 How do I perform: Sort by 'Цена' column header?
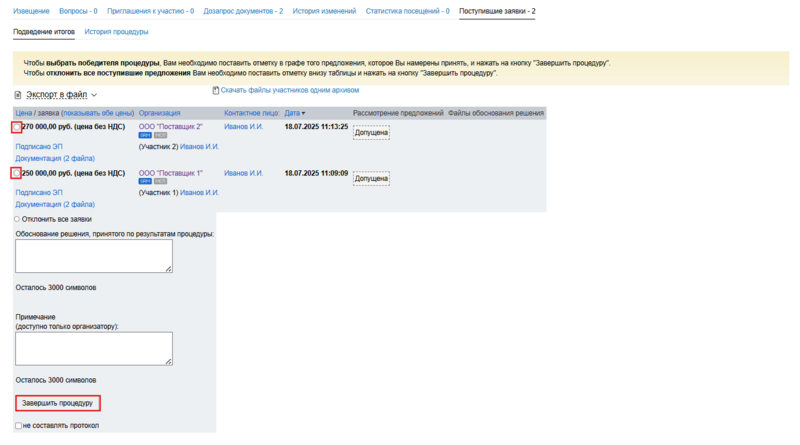point(23,113)
